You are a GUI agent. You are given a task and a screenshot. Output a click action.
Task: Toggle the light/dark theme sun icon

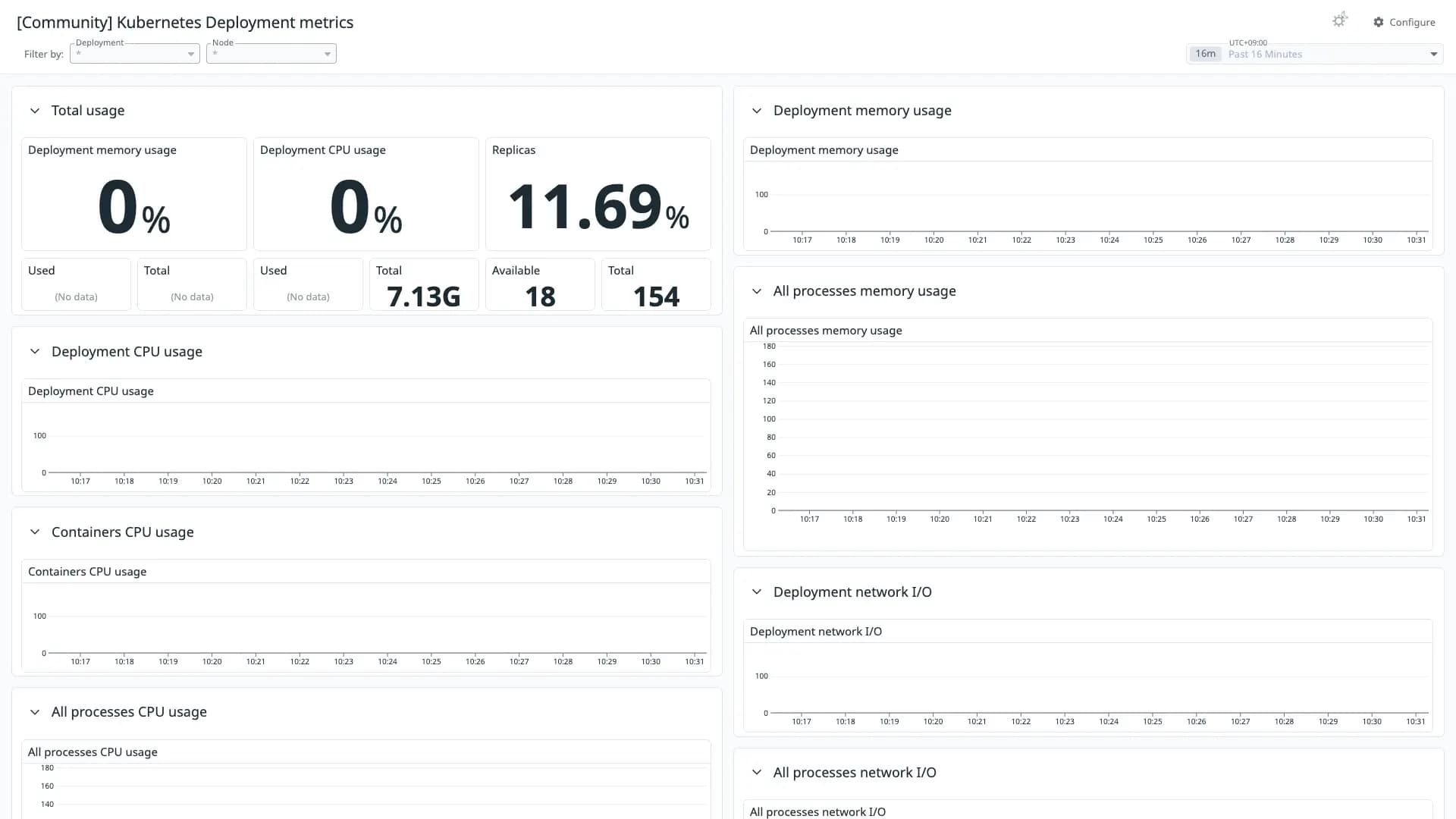[1339, 20]
